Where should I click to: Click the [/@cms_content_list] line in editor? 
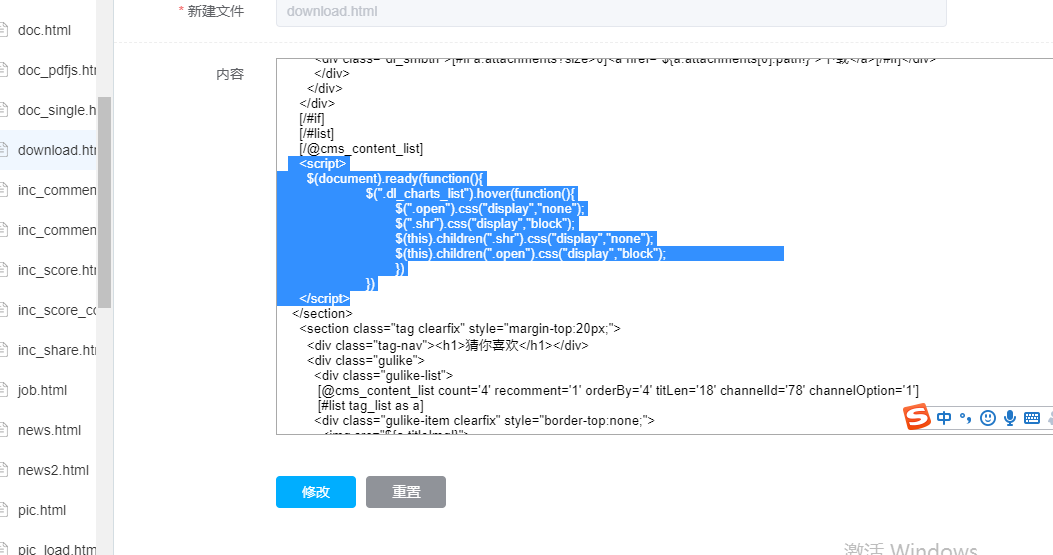click(361, 148)
